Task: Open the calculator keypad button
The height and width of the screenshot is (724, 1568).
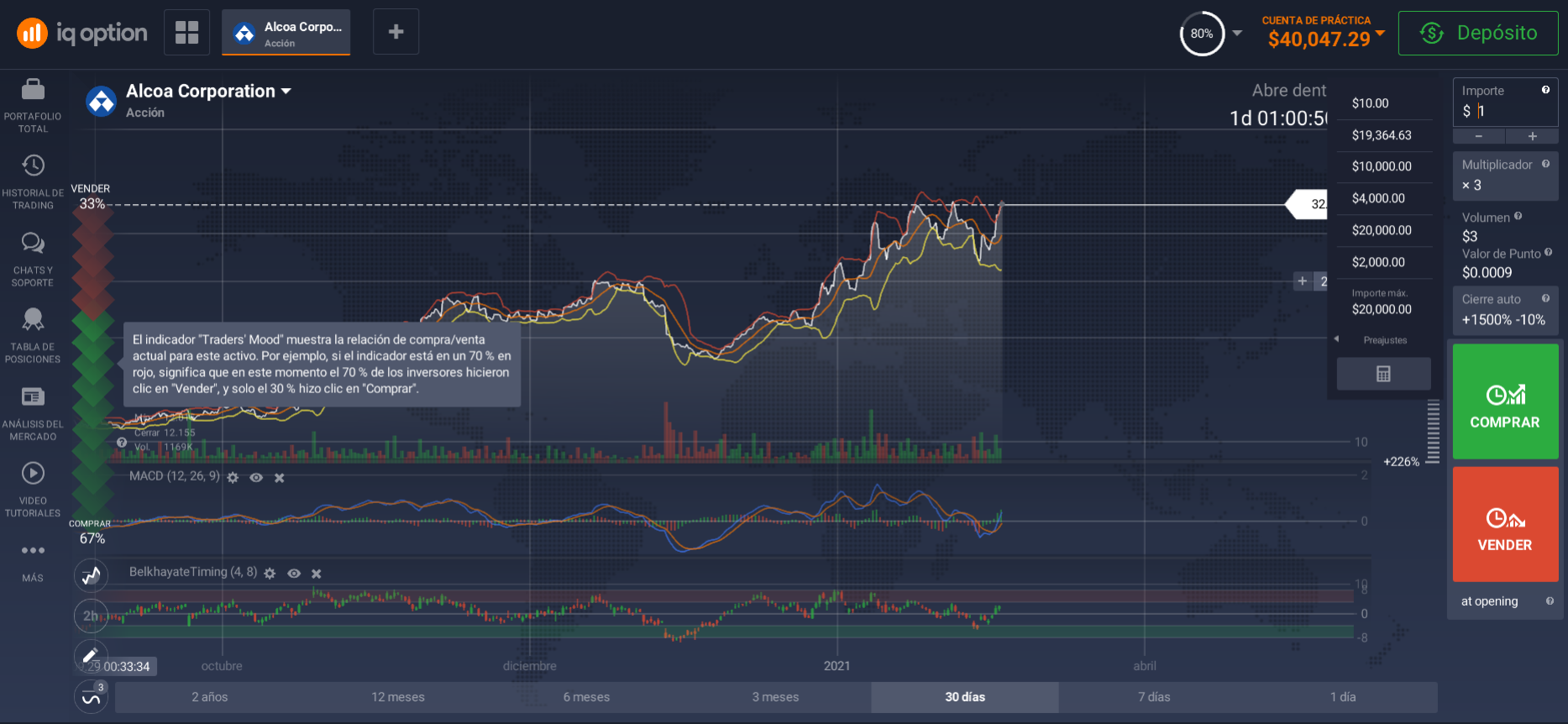Action: tap(1383, 374)
